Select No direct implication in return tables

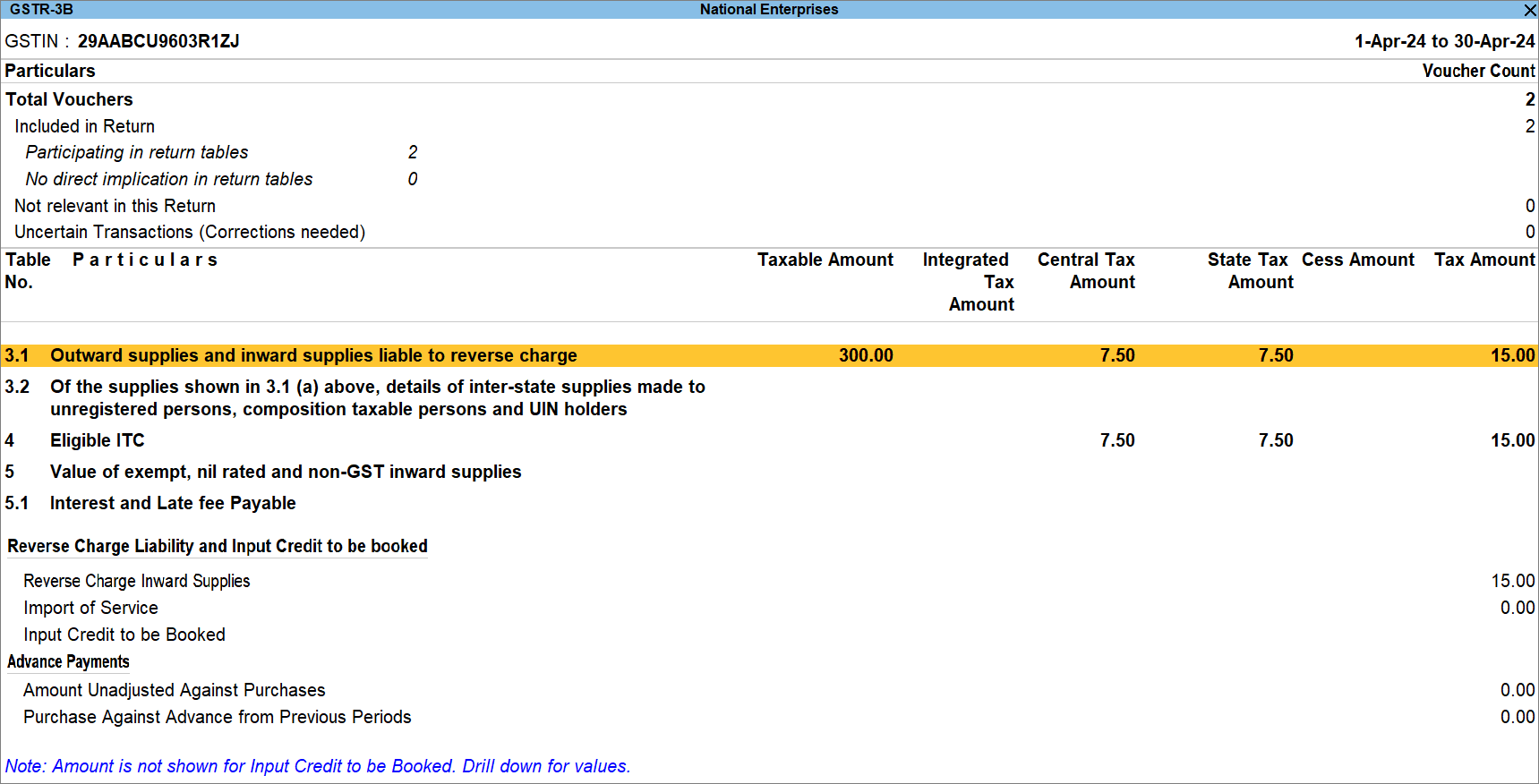[x=169, y=179]
